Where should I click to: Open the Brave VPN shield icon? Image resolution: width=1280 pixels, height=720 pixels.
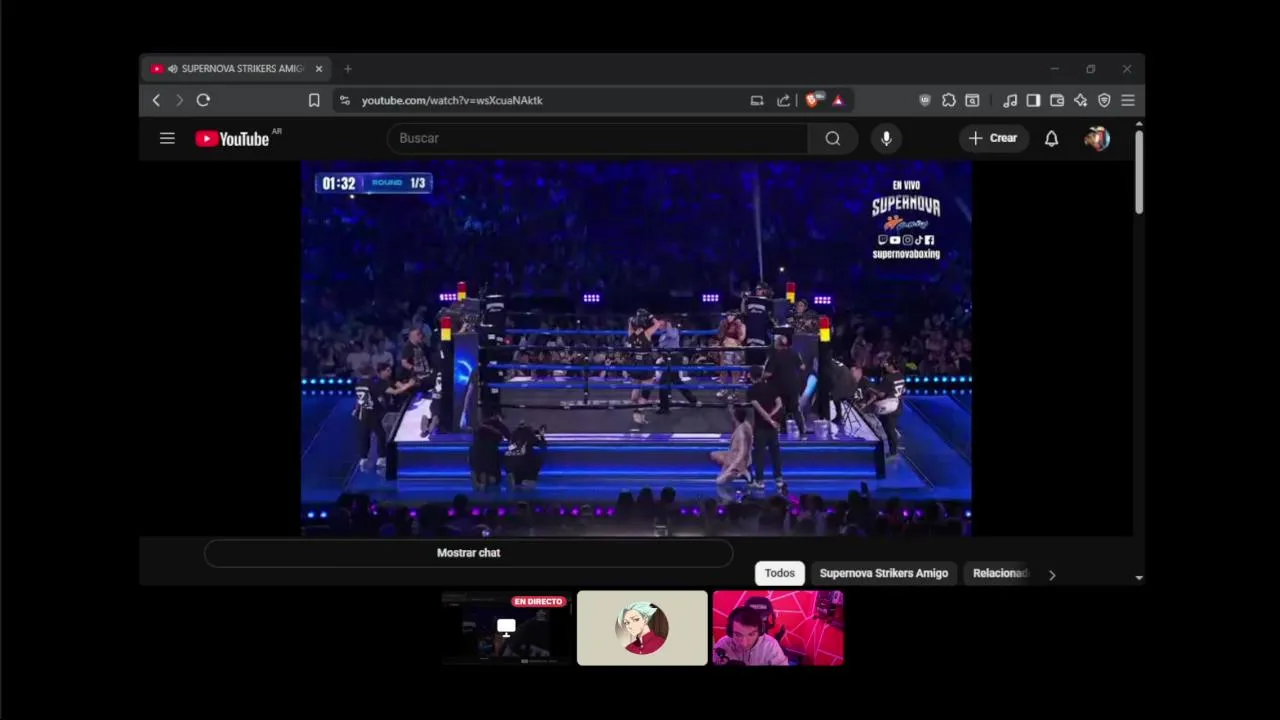tap(1104, 100)
